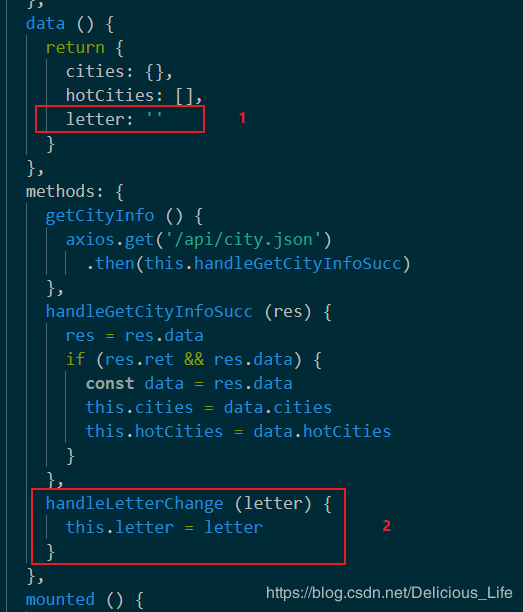Click this.handleGetCityInfoSucc inside .then call
The height and width of the screenshot is (612, 523).
pos(273,263)
